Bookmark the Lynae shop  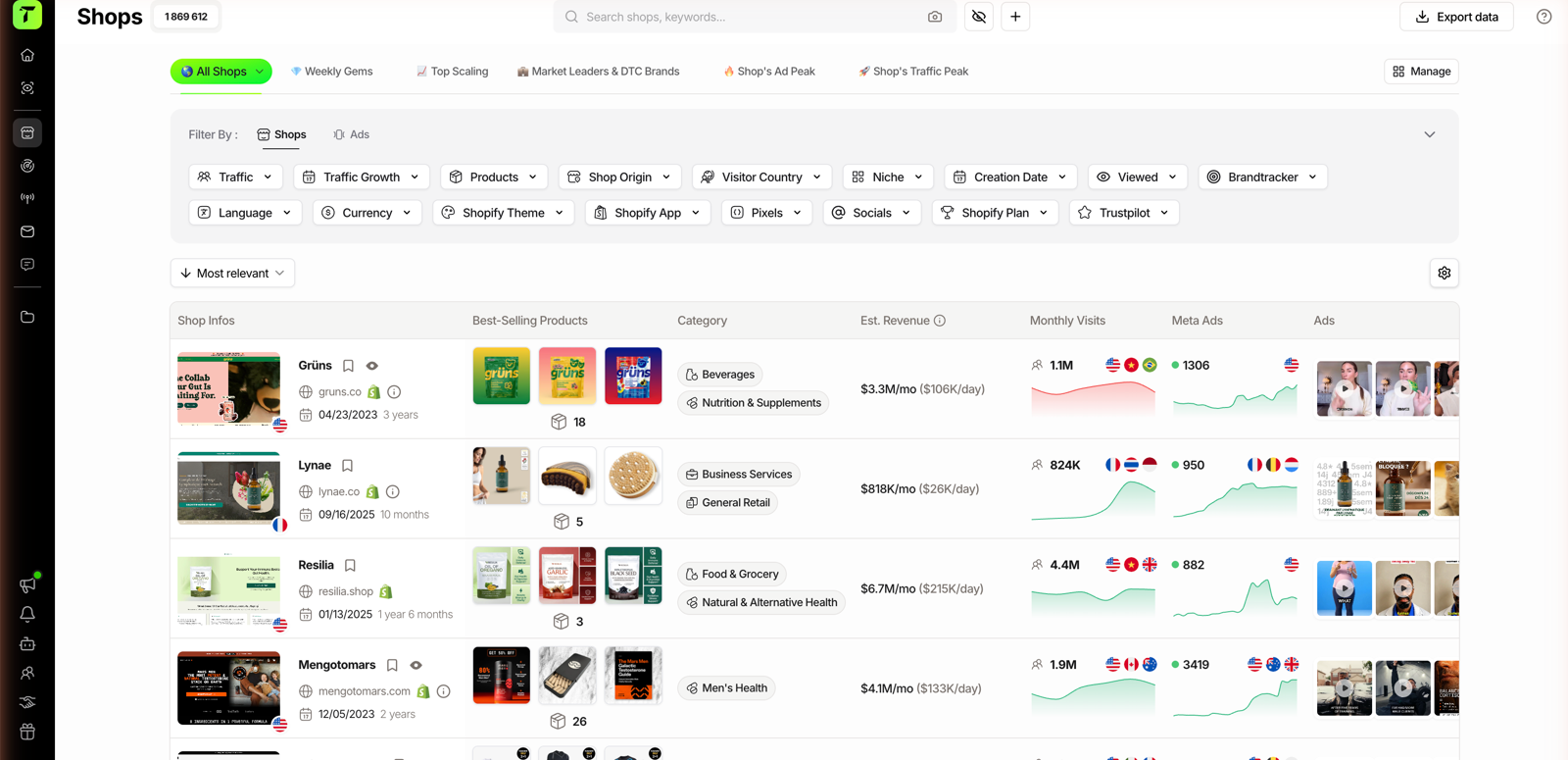click(347, 466)
